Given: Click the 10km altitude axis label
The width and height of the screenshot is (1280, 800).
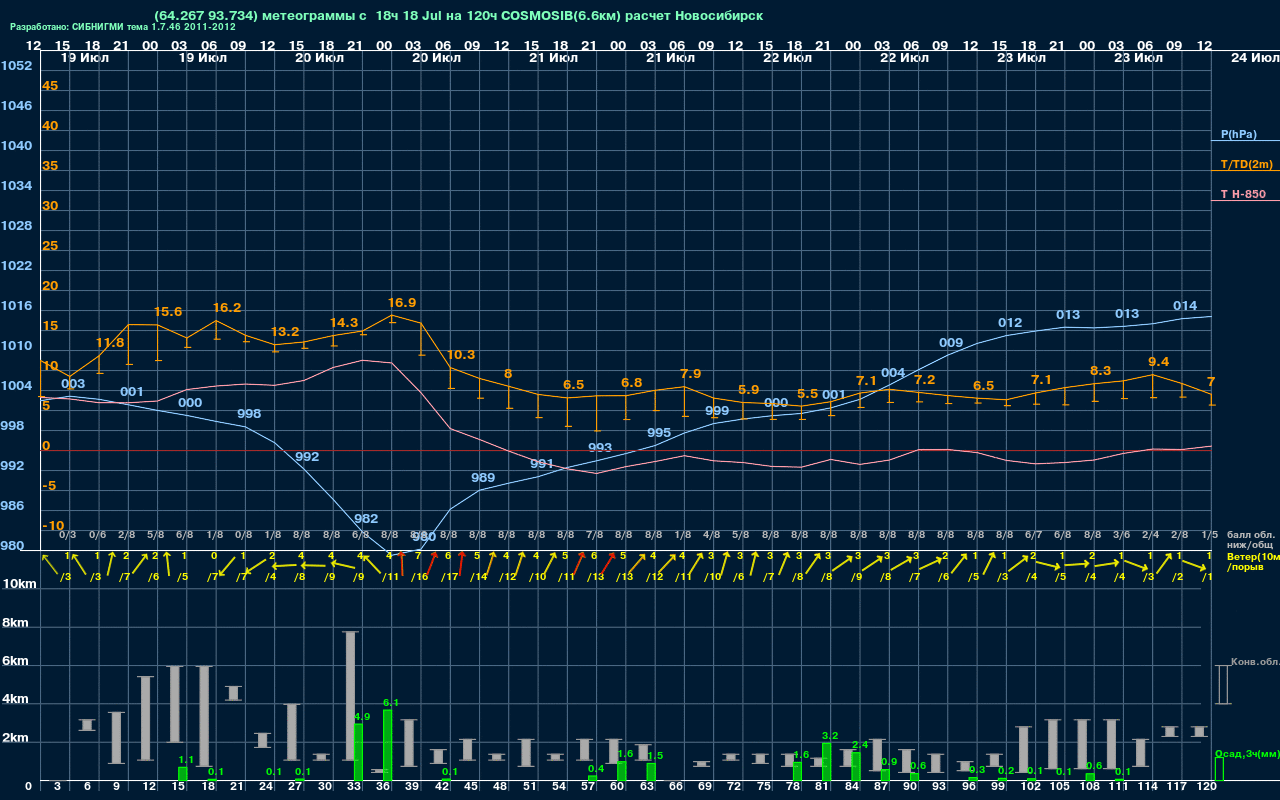Looking at the screenshot, I should tap(19, 582).
